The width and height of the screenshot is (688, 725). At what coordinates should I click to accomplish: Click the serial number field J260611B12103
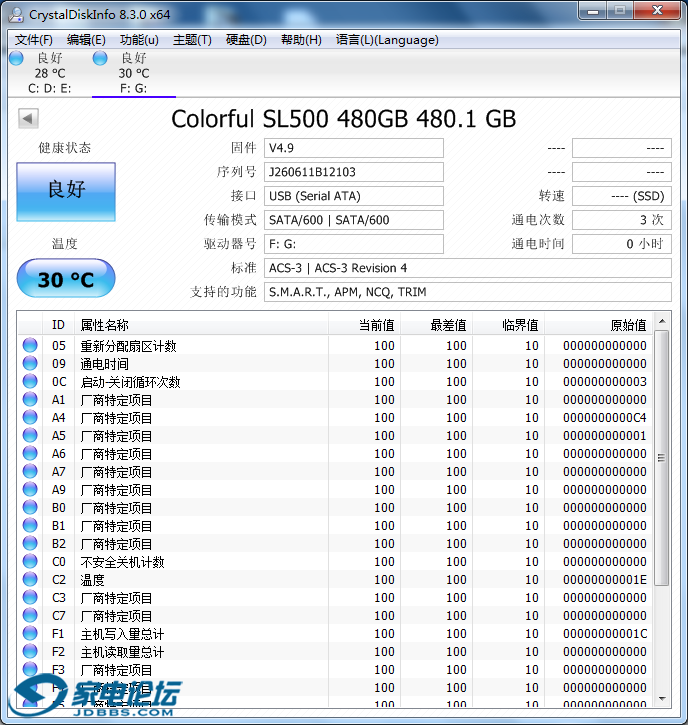(354, 172)
